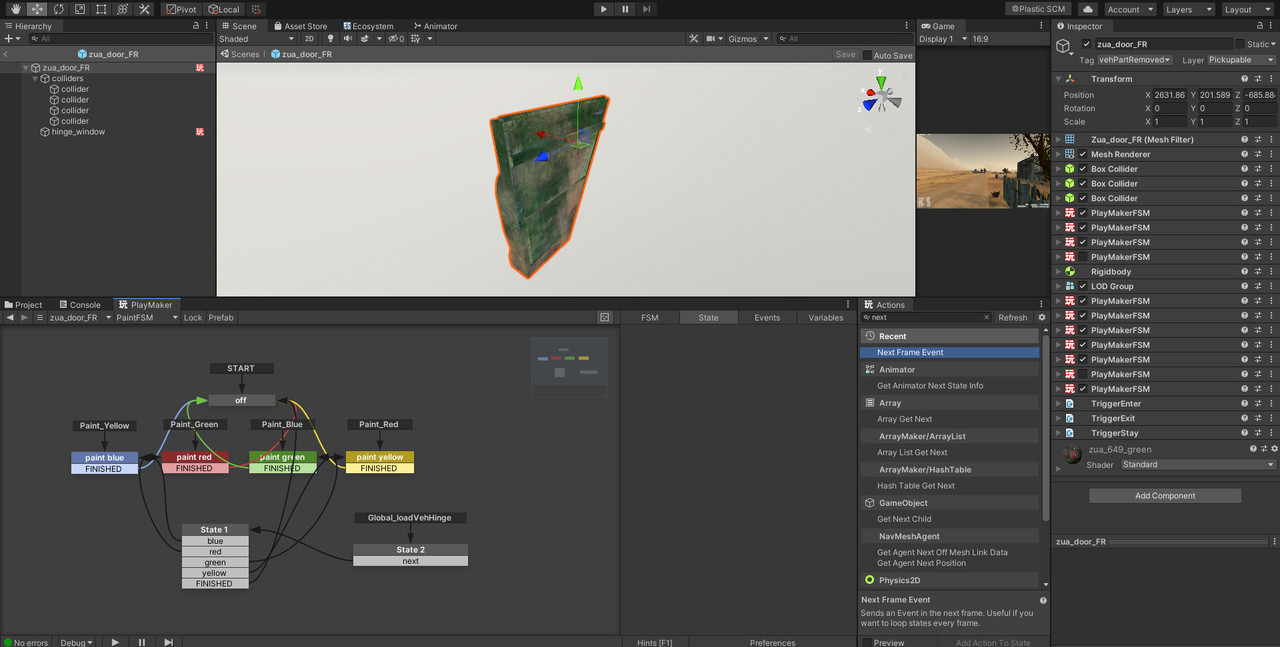Select the Rotate tool
The width and height of the screenshot is (1280, 647).
click(58, 9)
